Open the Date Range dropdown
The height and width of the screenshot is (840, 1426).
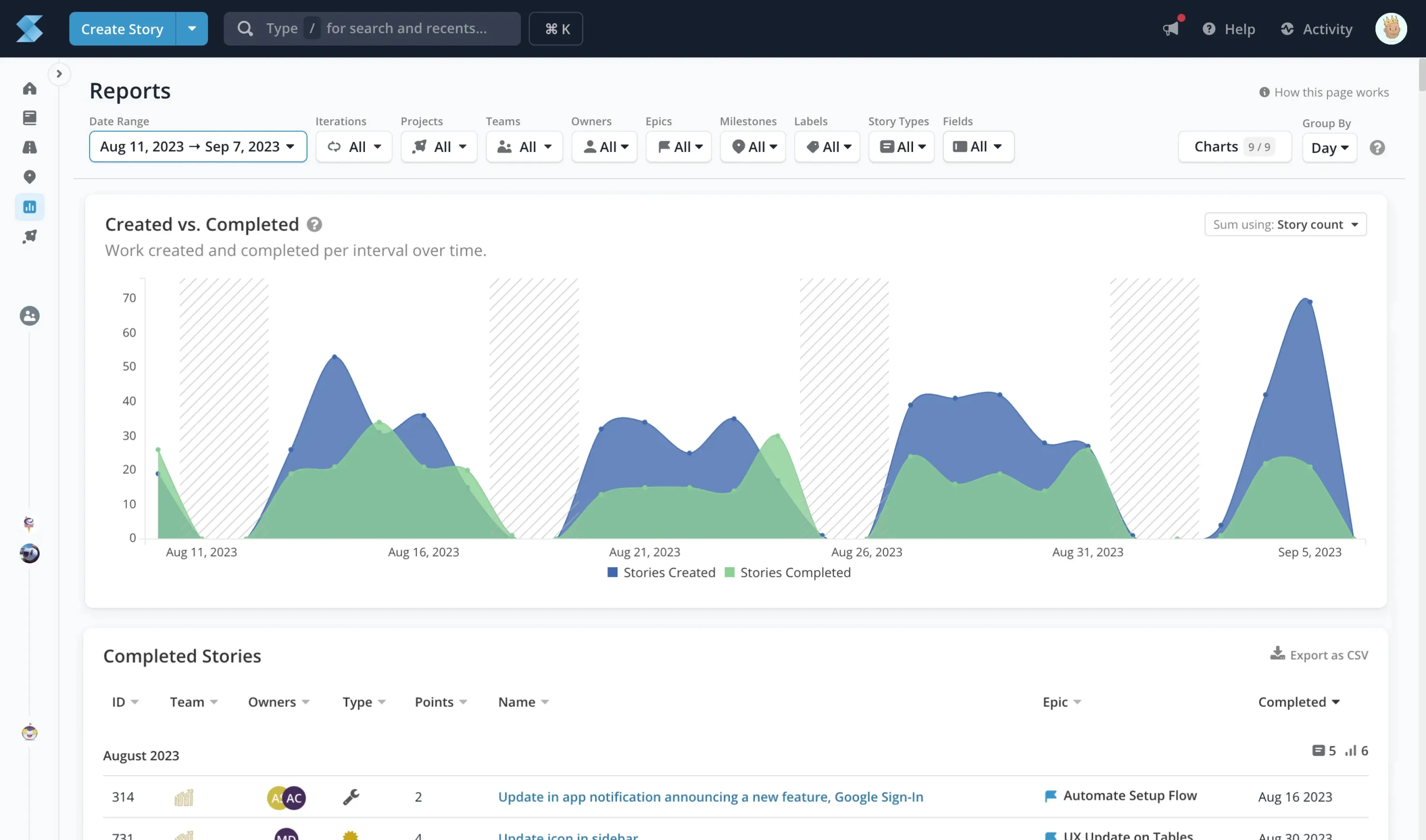tap(198, 147)
